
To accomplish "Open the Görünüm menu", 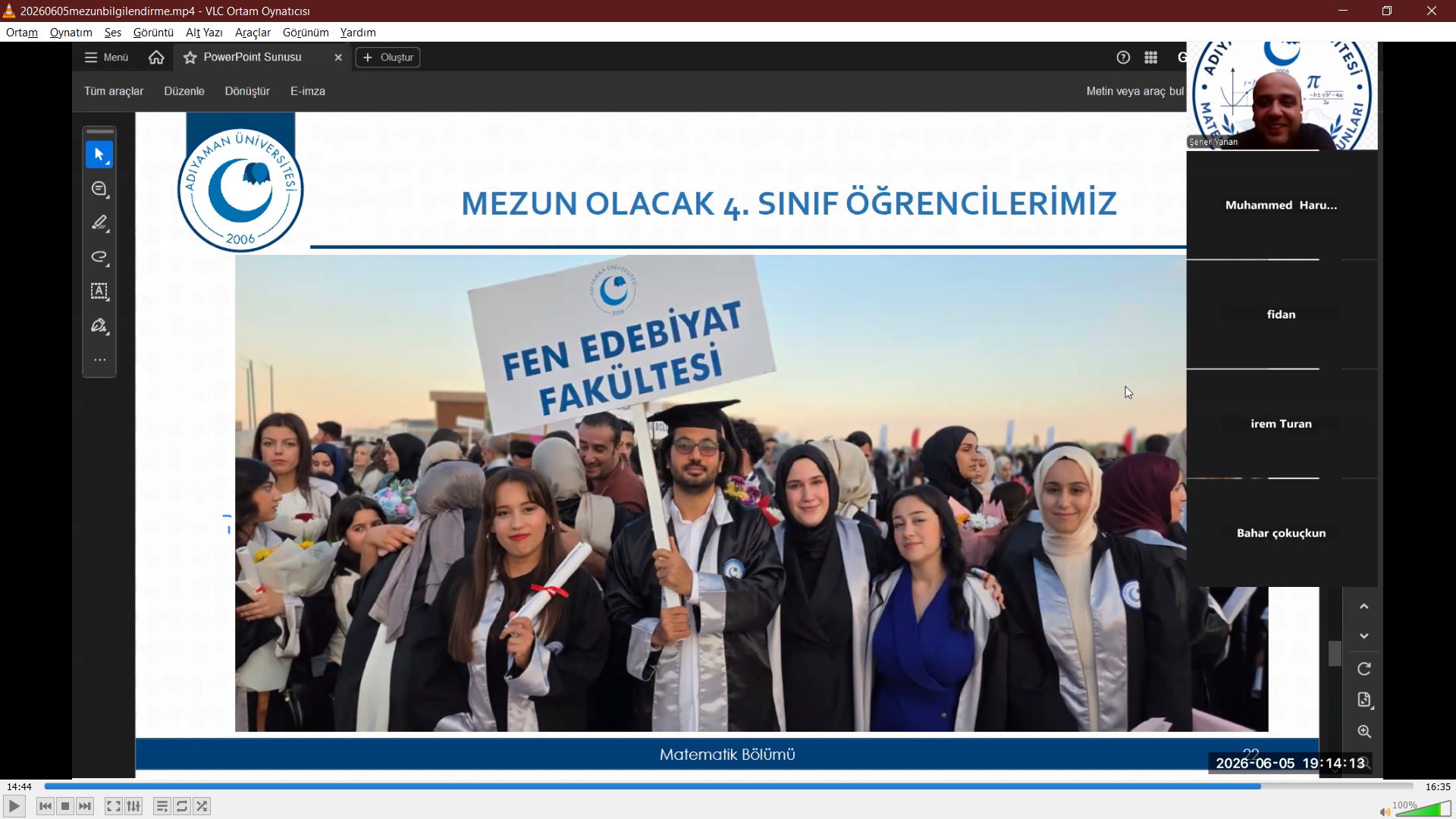I will [x=306, y=33].
